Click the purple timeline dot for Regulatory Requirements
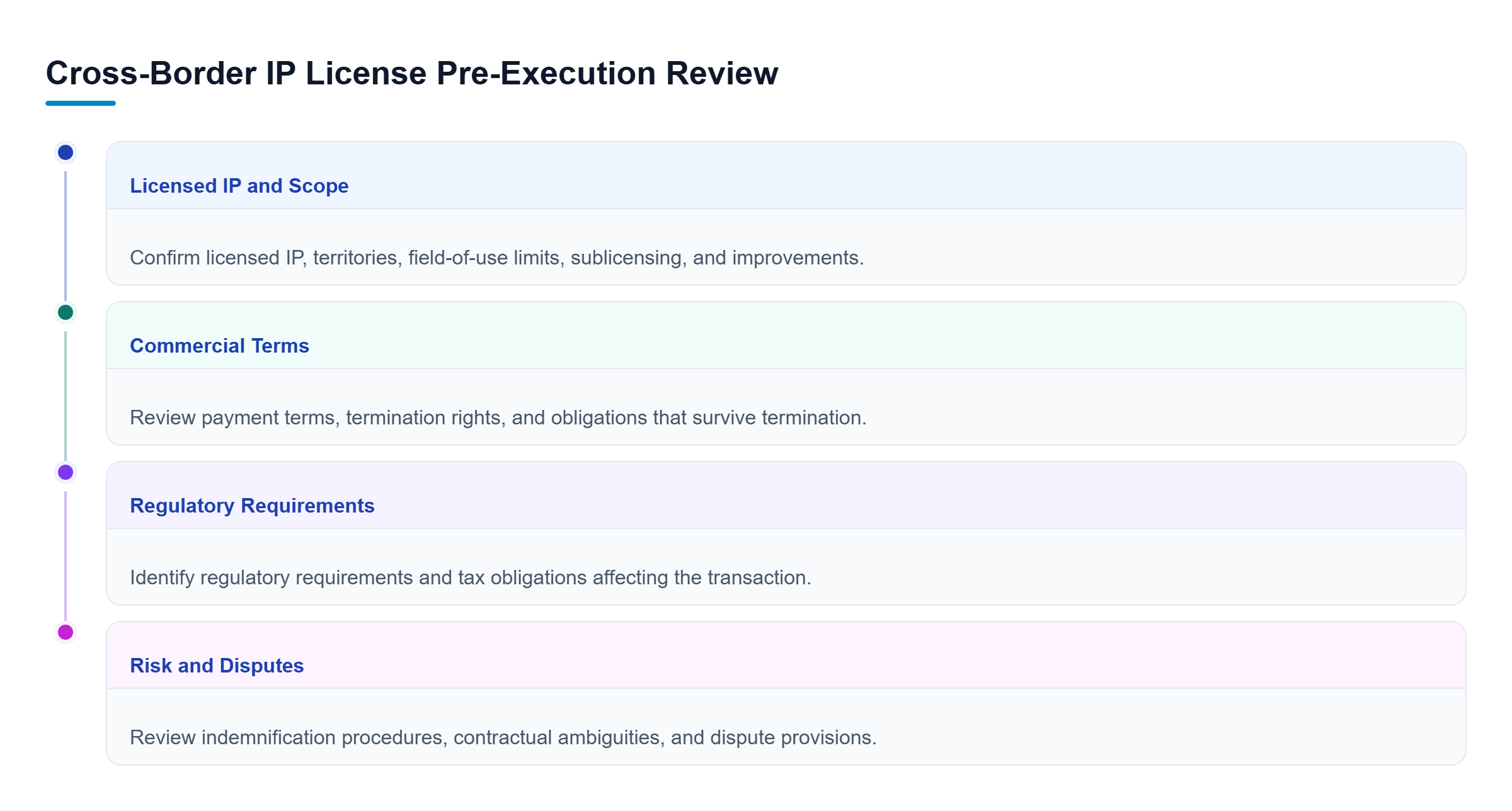 [66, 472]
